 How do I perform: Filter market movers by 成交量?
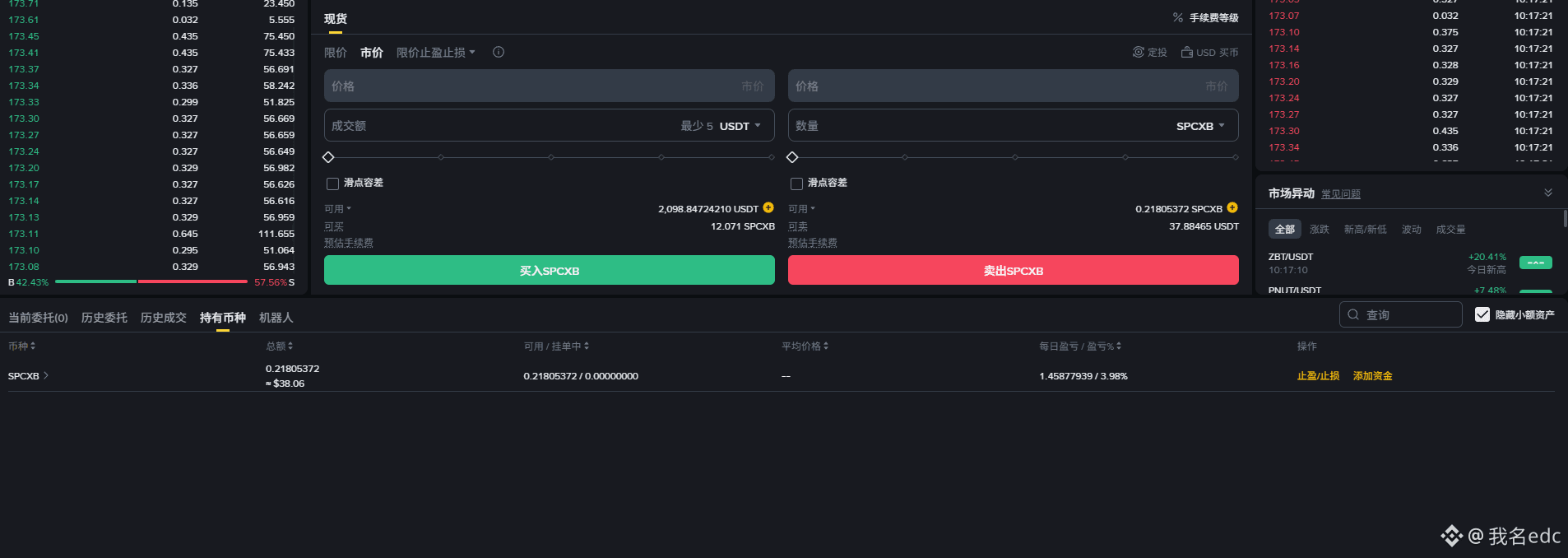(x=1450, y=230)
